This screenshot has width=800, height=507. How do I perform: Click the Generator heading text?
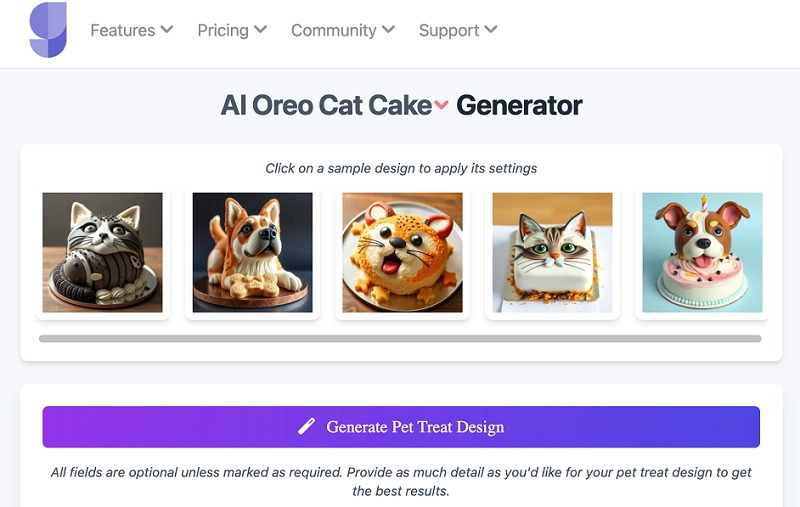pyautogui.click(x=519, y=105)
